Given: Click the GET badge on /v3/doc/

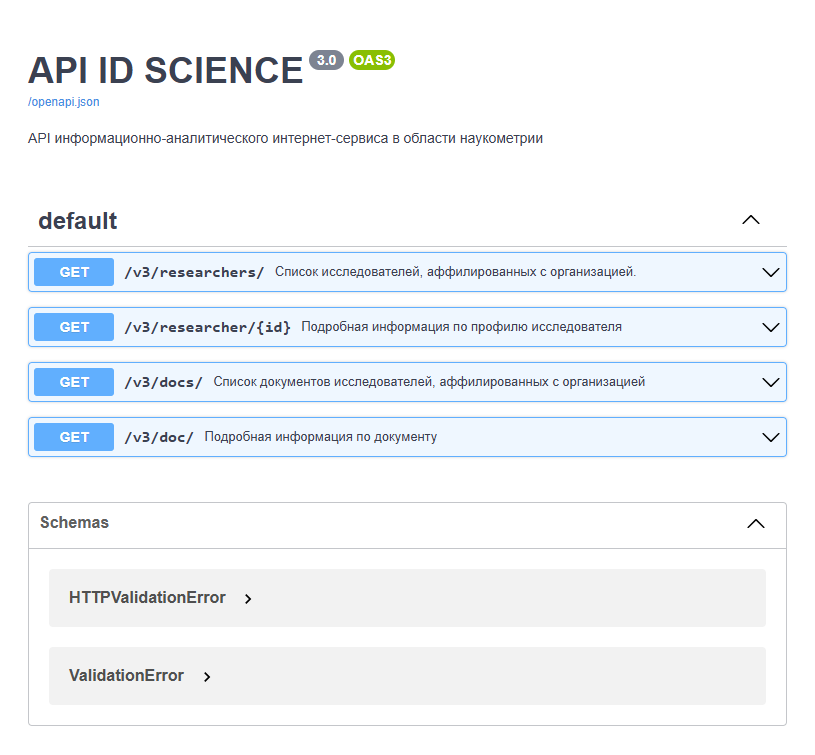Looking at the screenshot, I should (x=72, y=436).
